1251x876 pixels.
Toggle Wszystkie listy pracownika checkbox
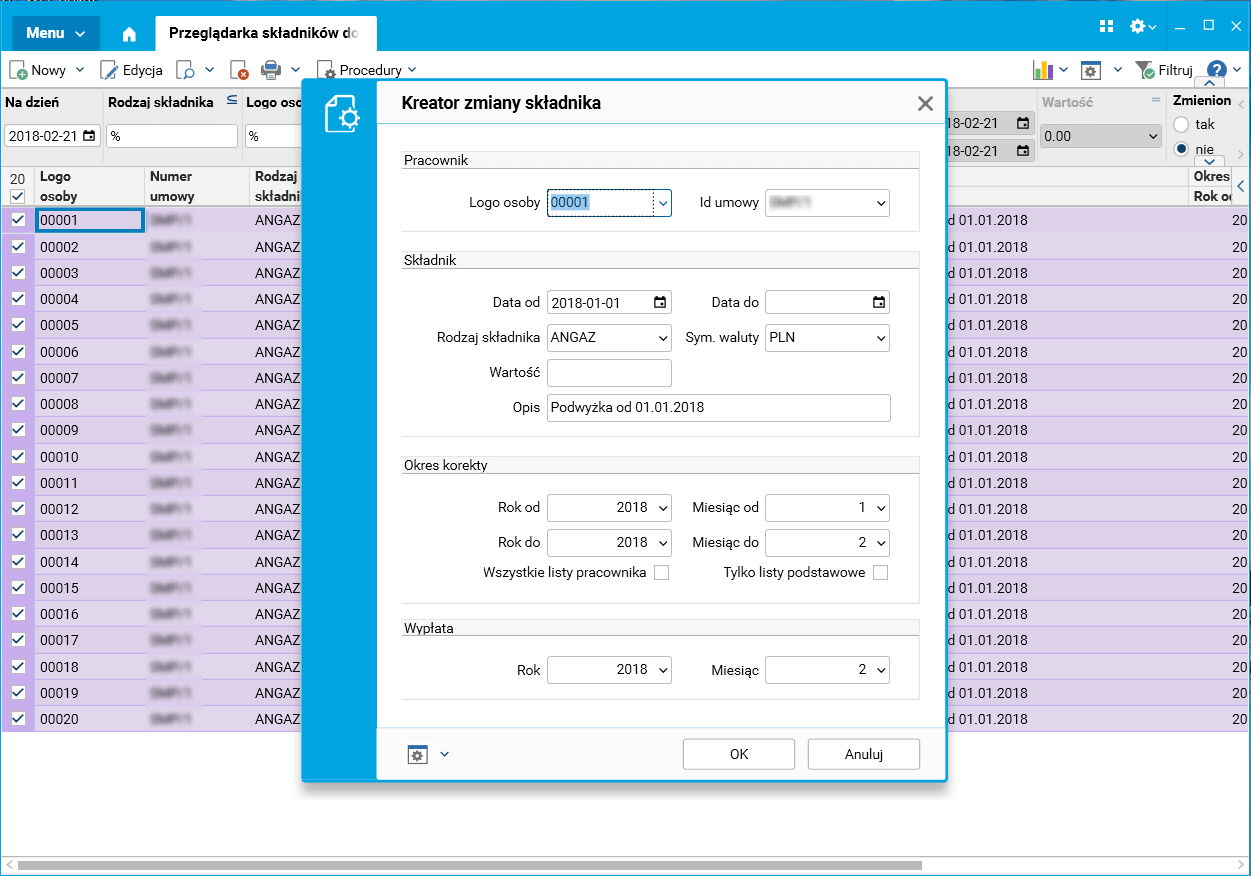(661, 573)
